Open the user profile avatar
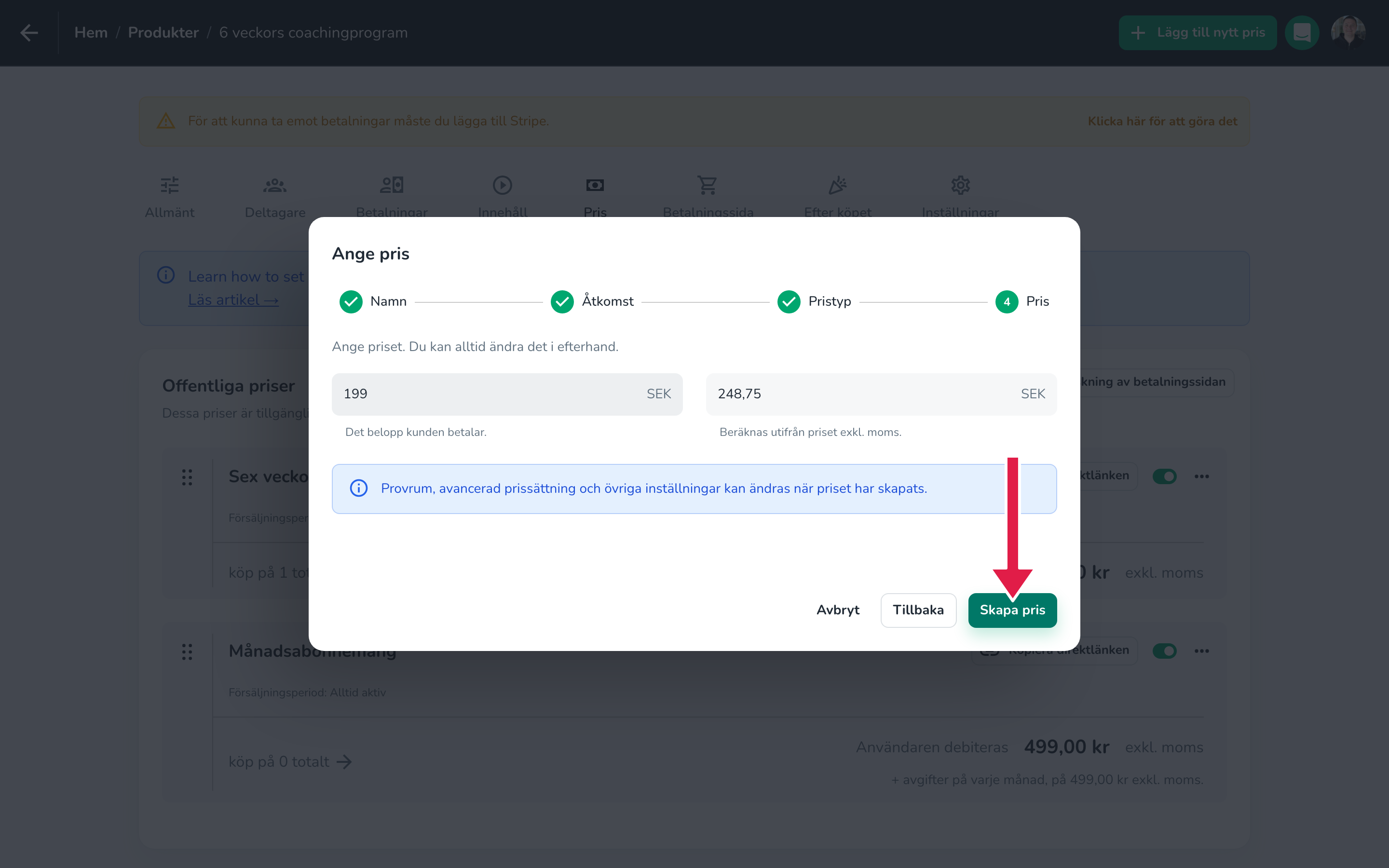Screen dimensions: 1389x868 (x=1348, y=33)
